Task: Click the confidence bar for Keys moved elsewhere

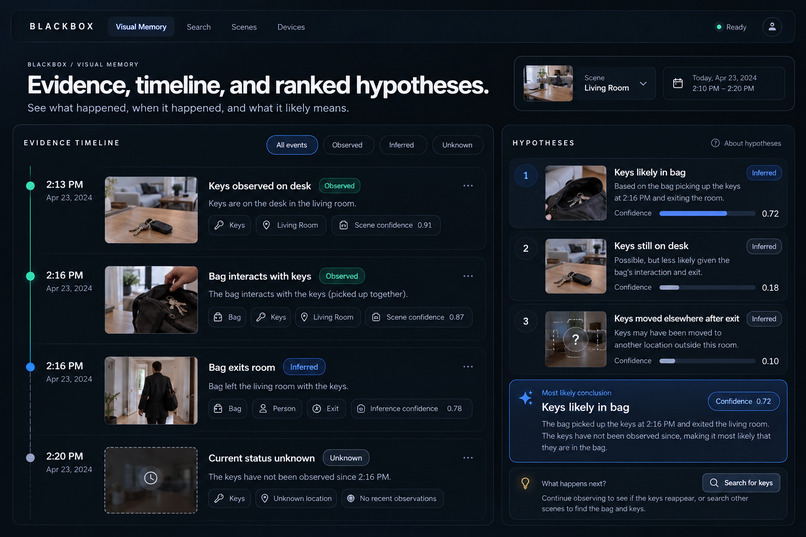Action: 707,361
